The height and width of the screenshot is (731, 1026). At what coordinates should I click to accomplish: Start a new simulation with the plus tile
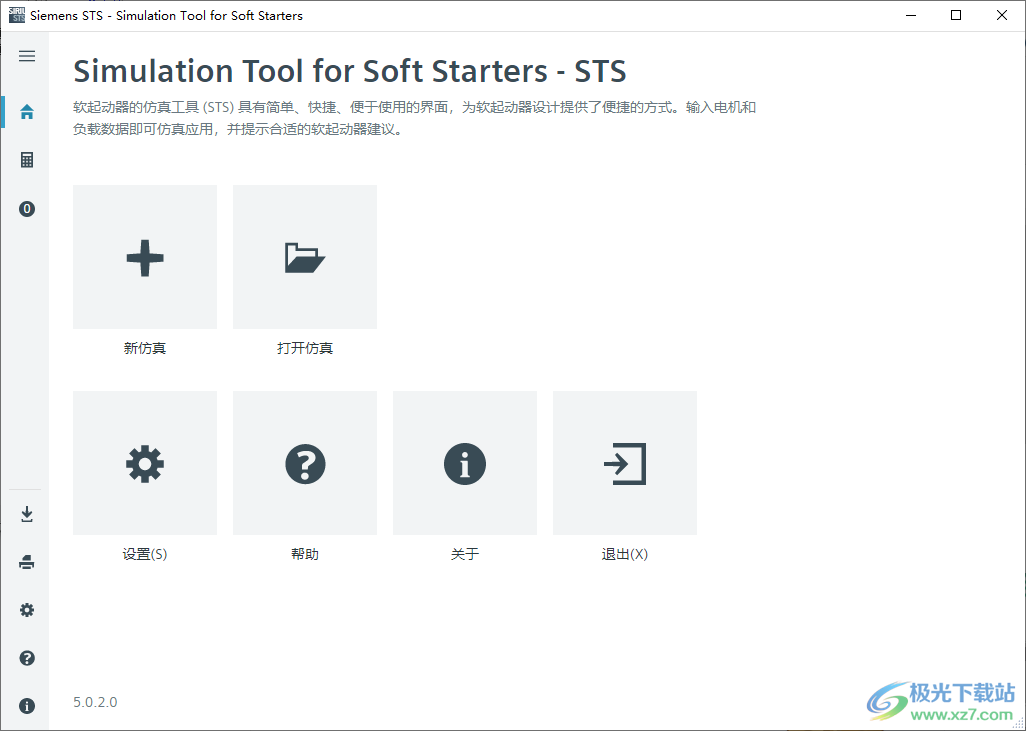click(x=145, y=257)
